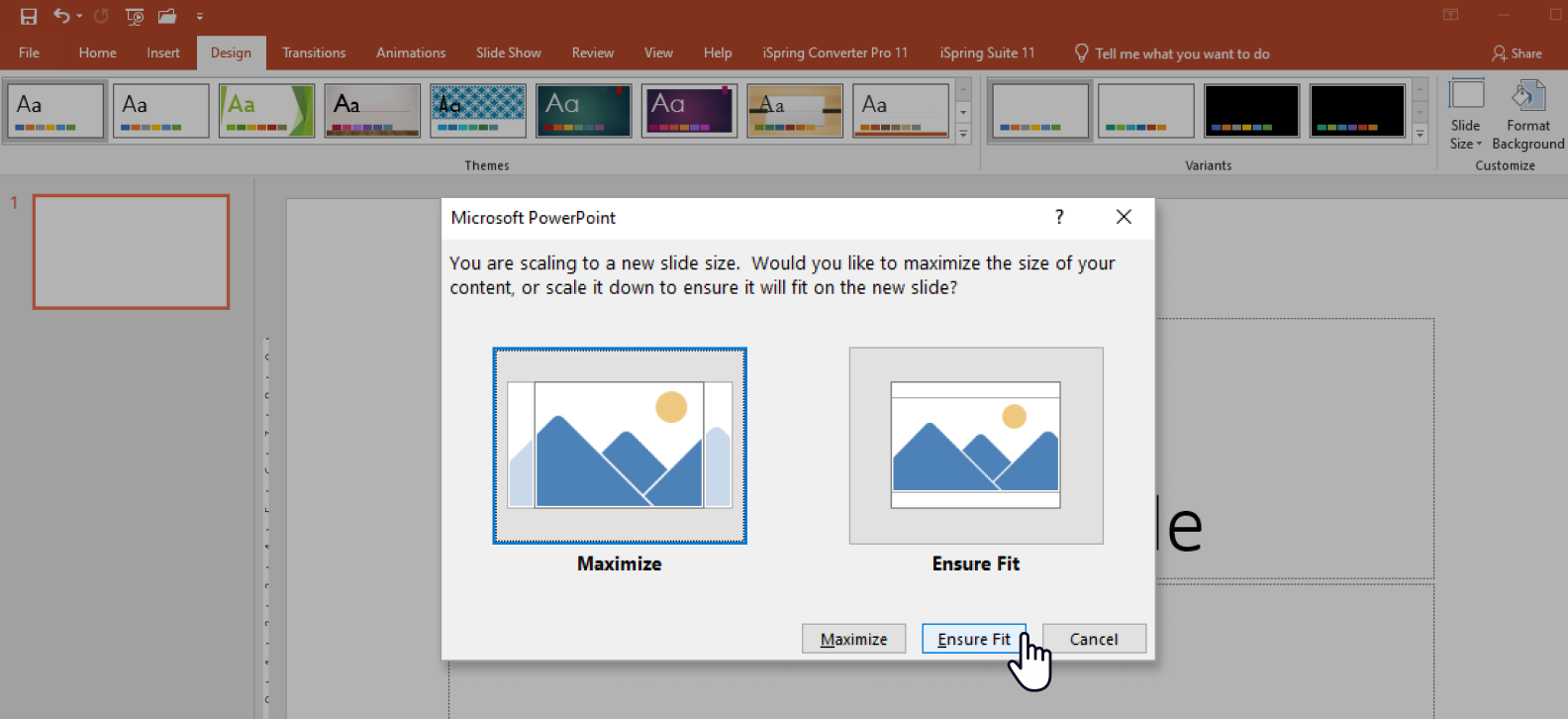Open the Help tab
This screenshot has height=719, width=1568.
[718, 52]
